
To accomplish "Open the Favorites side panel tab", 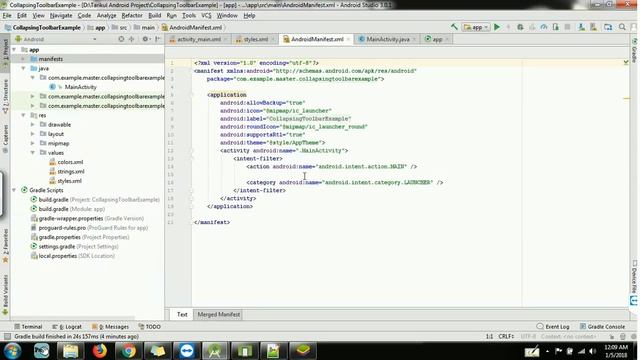I will tap(5, 246).
